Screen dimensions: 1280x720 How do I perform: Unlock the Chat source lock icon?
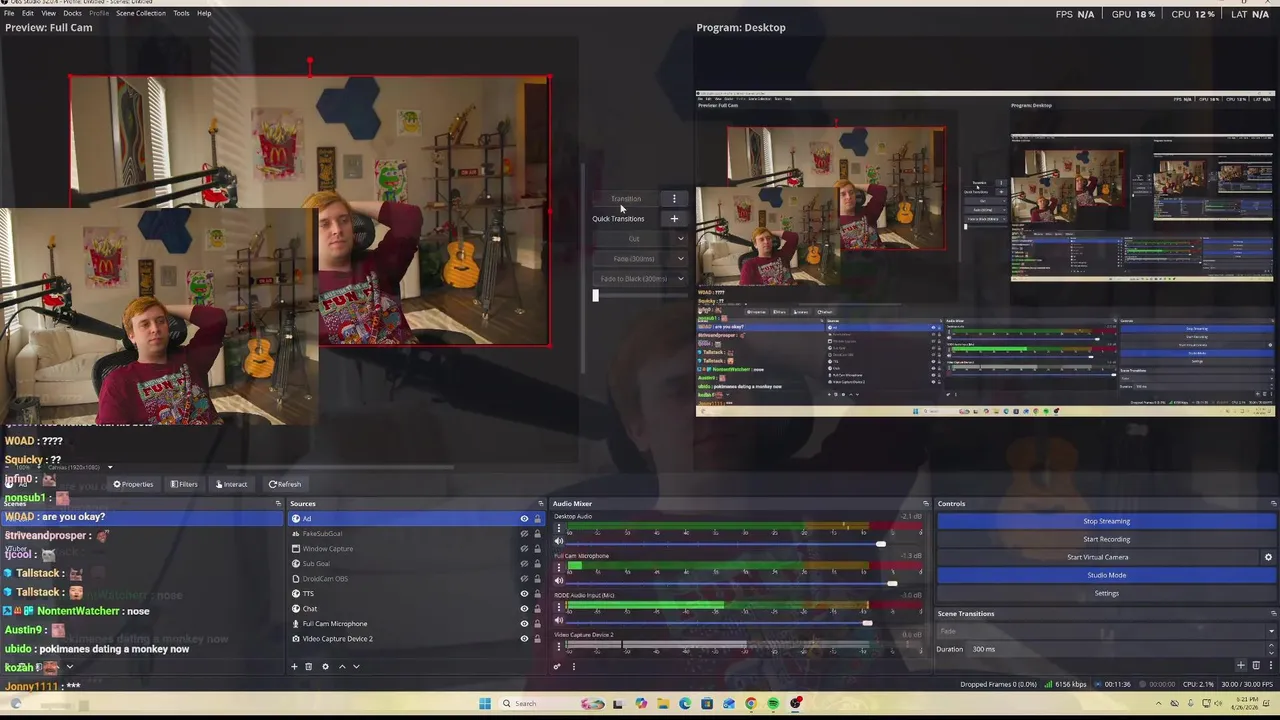537,608
